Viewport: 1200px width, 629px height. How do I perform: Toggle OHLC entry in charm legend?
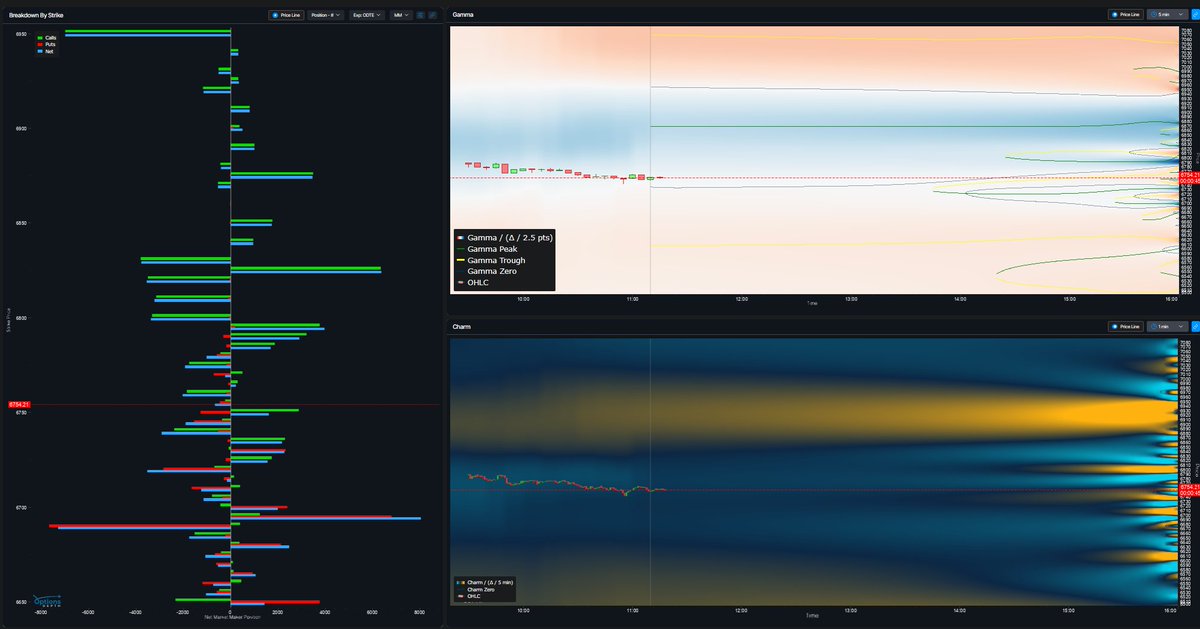[x=471, y=595]
